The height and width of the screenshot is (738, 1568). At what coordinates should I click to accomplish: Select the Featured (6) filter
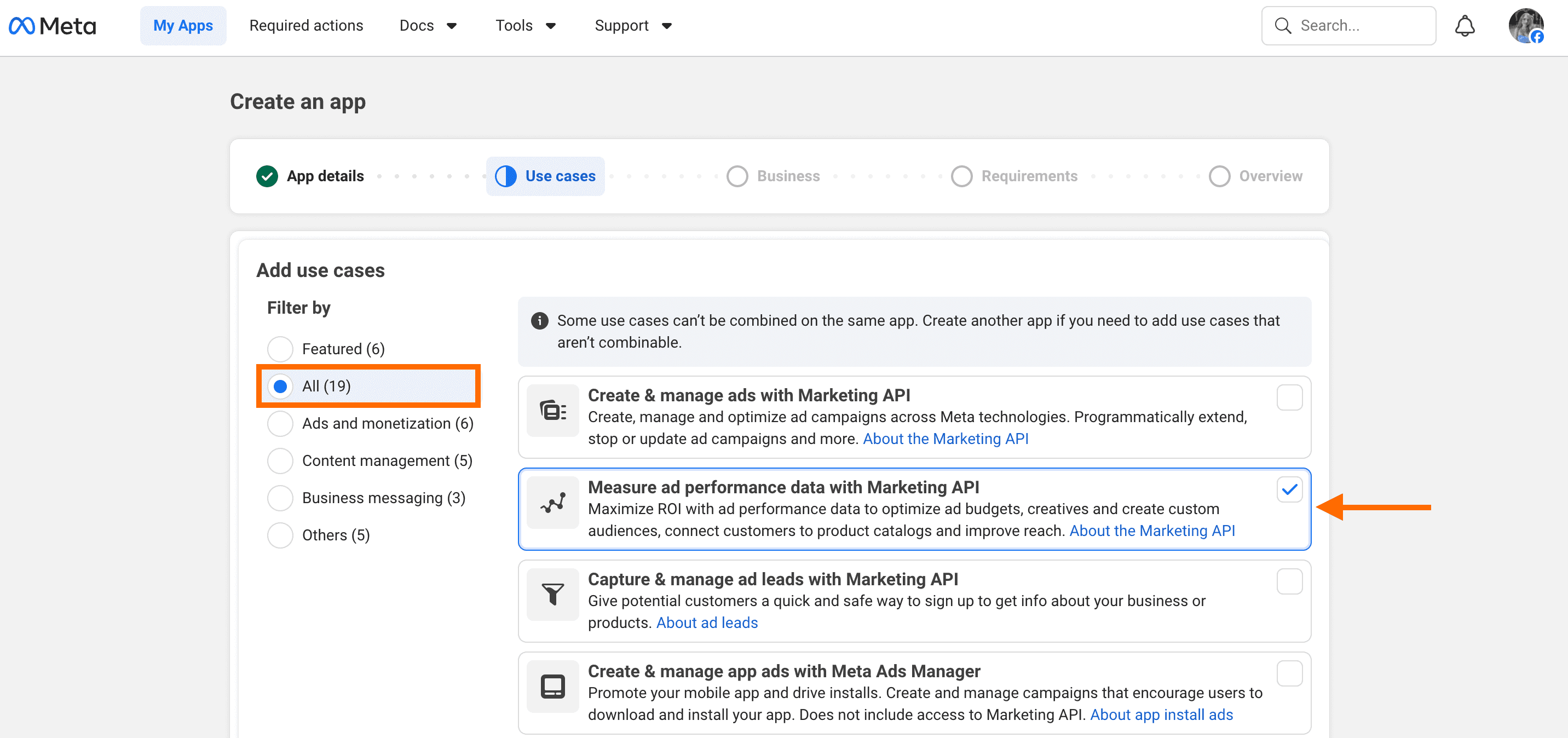point(281,349)
